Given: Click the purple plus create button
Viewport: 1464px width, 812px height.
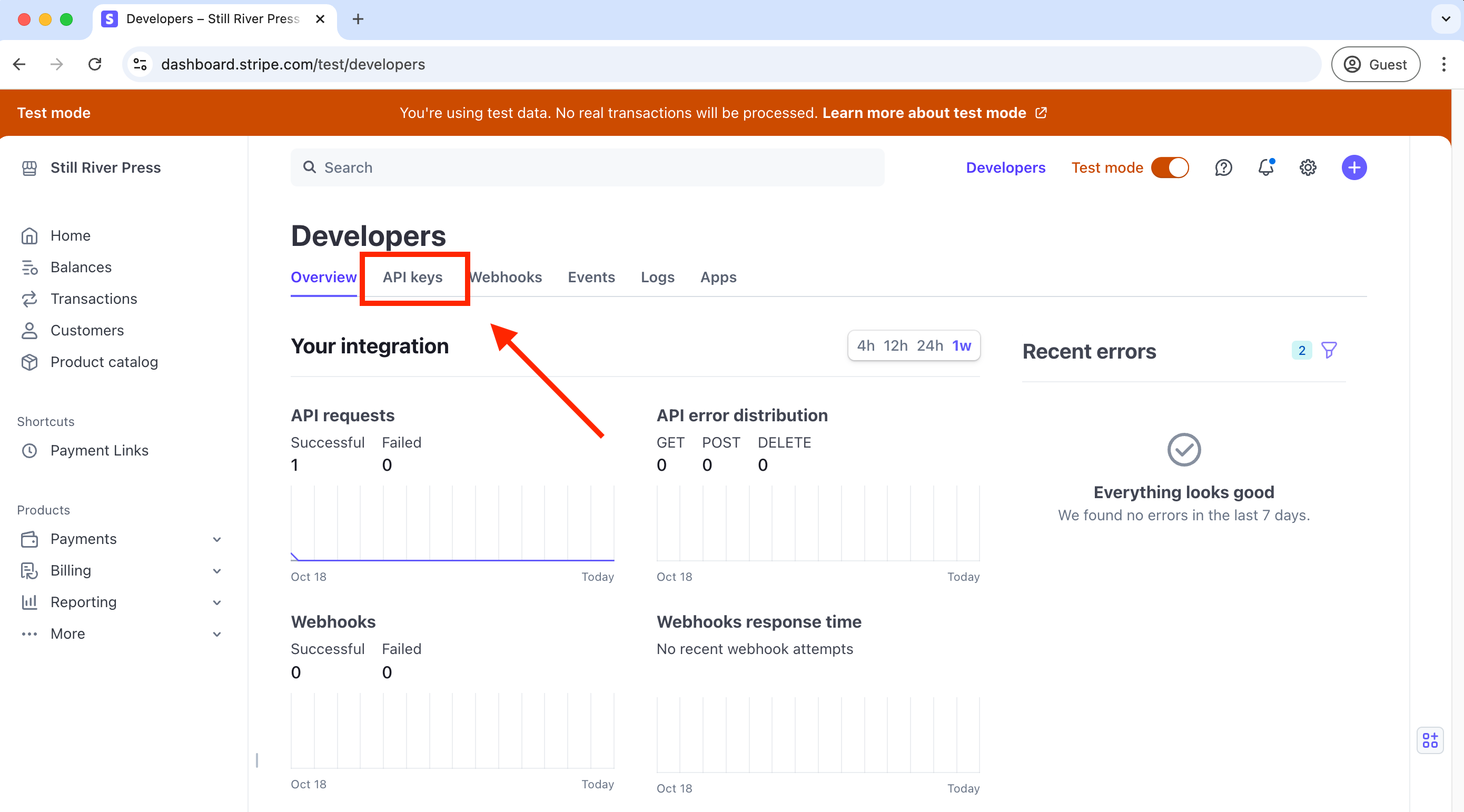Looking at the screenshot, I should (1354, 167).
